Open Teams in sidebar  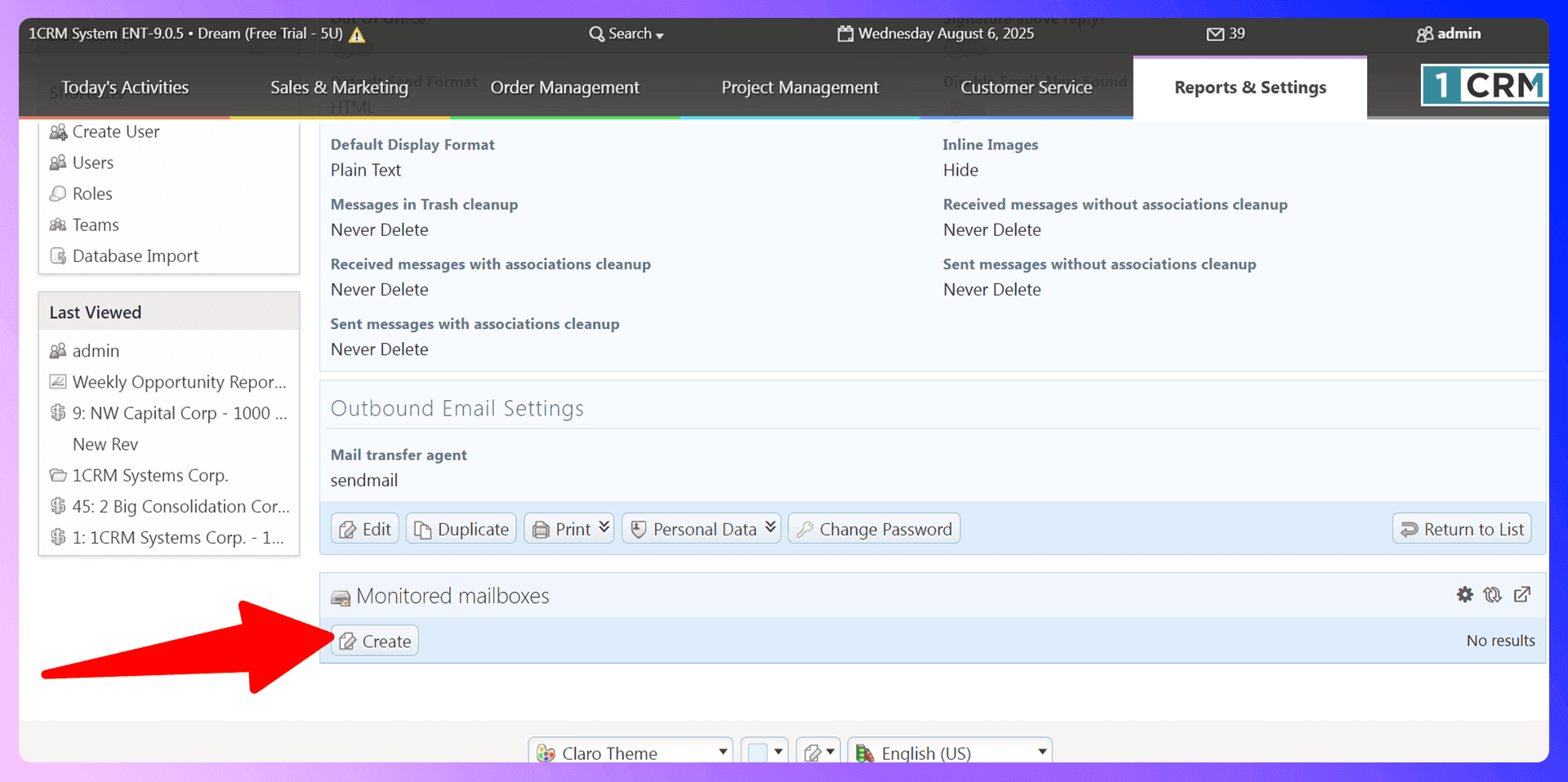coord(95,224)
